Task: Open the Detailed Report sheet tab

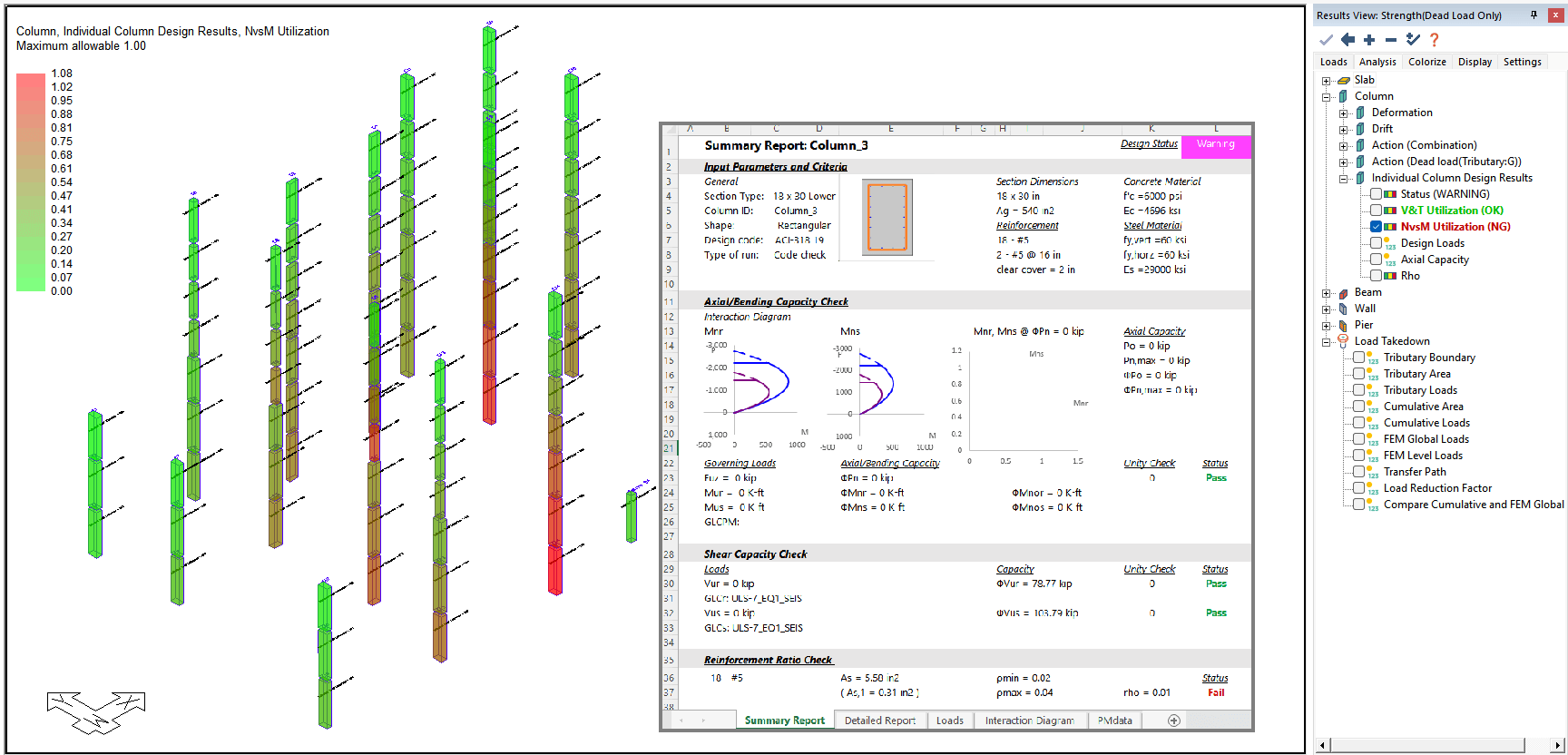Action: (x=879, y=721)
